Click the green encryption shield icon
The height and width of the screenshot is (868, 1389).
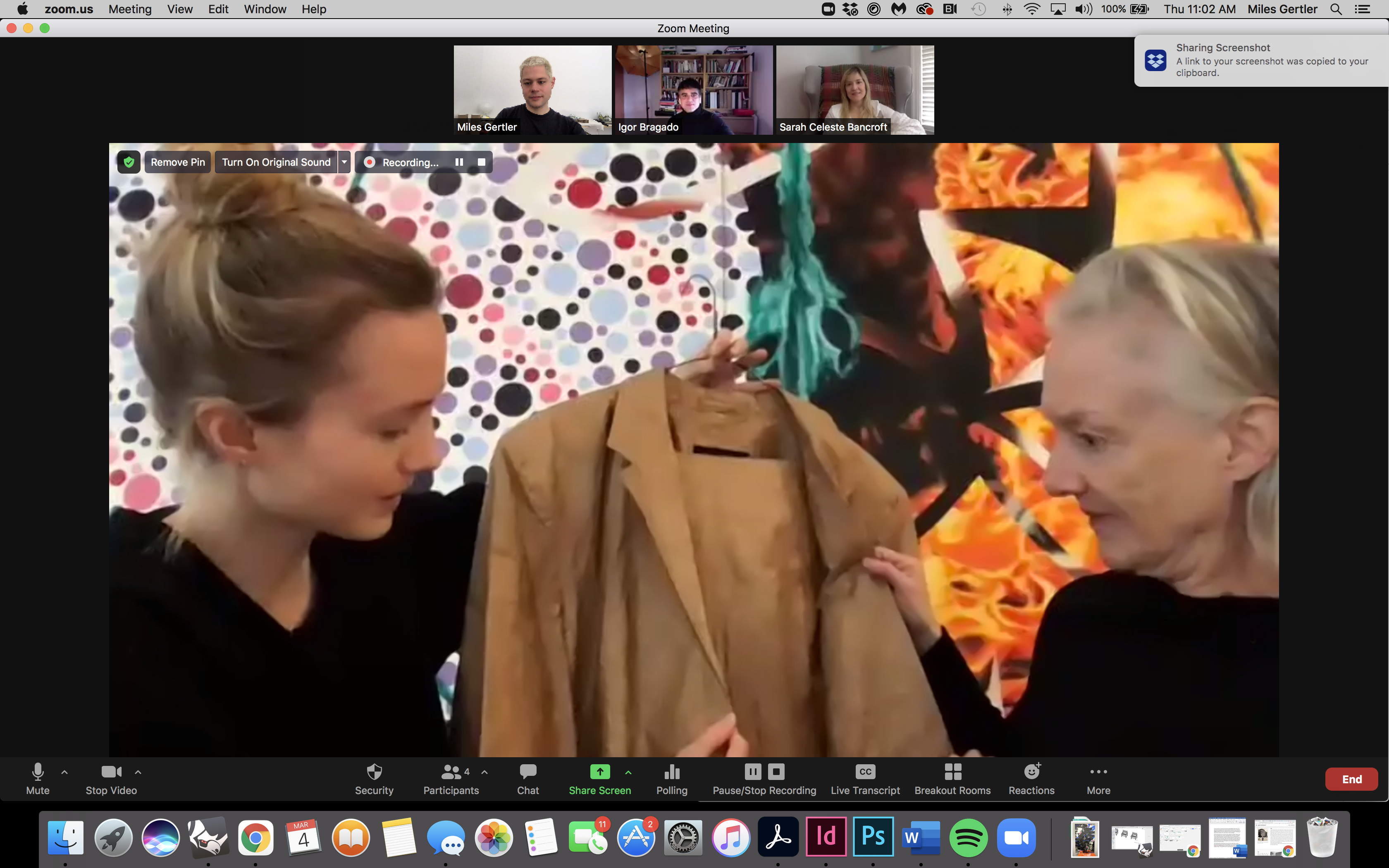129,162
